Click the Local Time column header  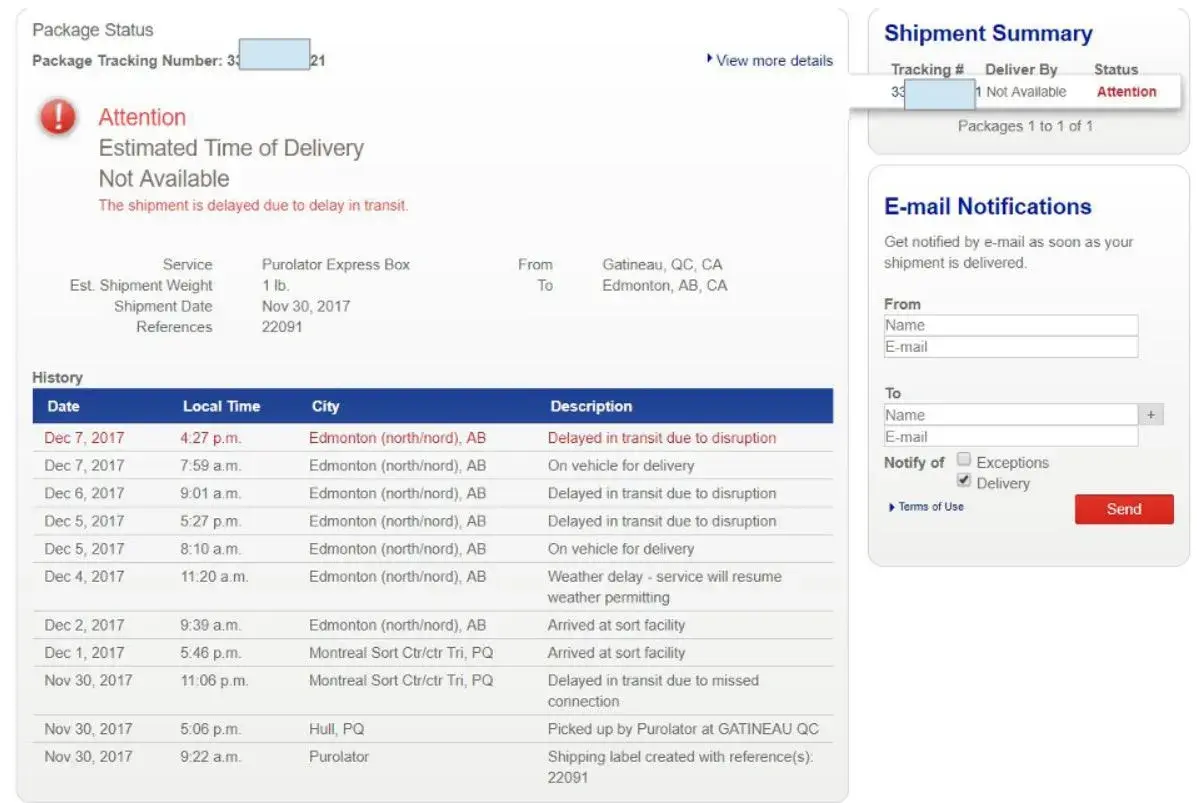pos(221,406)
